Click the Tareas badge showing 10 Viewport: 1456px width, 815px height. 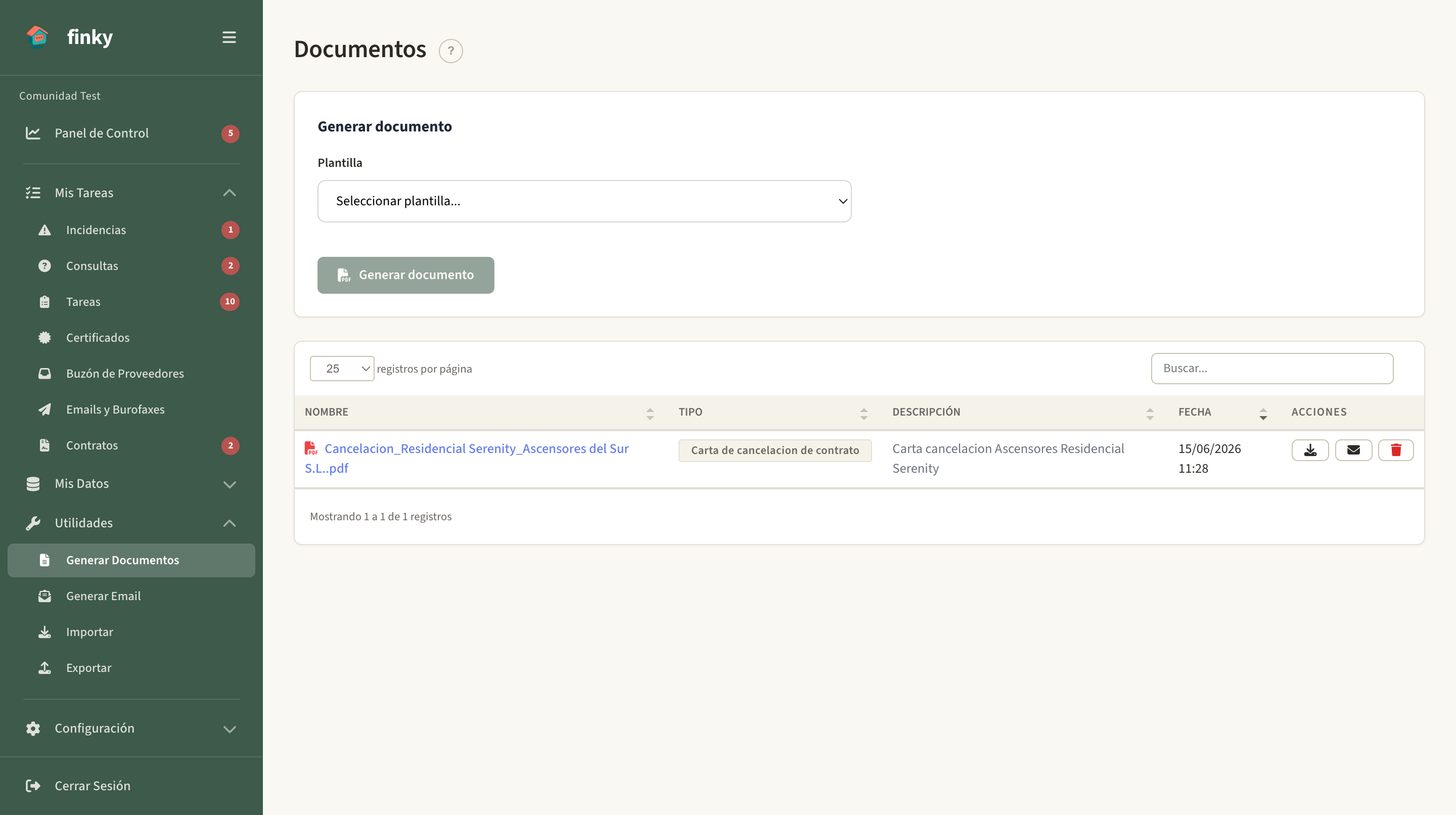tap(230, 302)
